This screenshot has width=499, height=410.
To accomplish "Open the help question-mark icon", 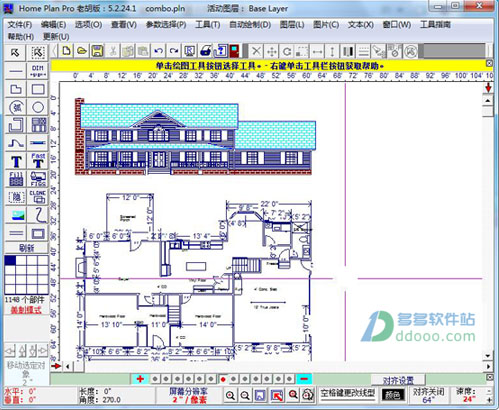I will pyautogui.click(x=220, y=51).
